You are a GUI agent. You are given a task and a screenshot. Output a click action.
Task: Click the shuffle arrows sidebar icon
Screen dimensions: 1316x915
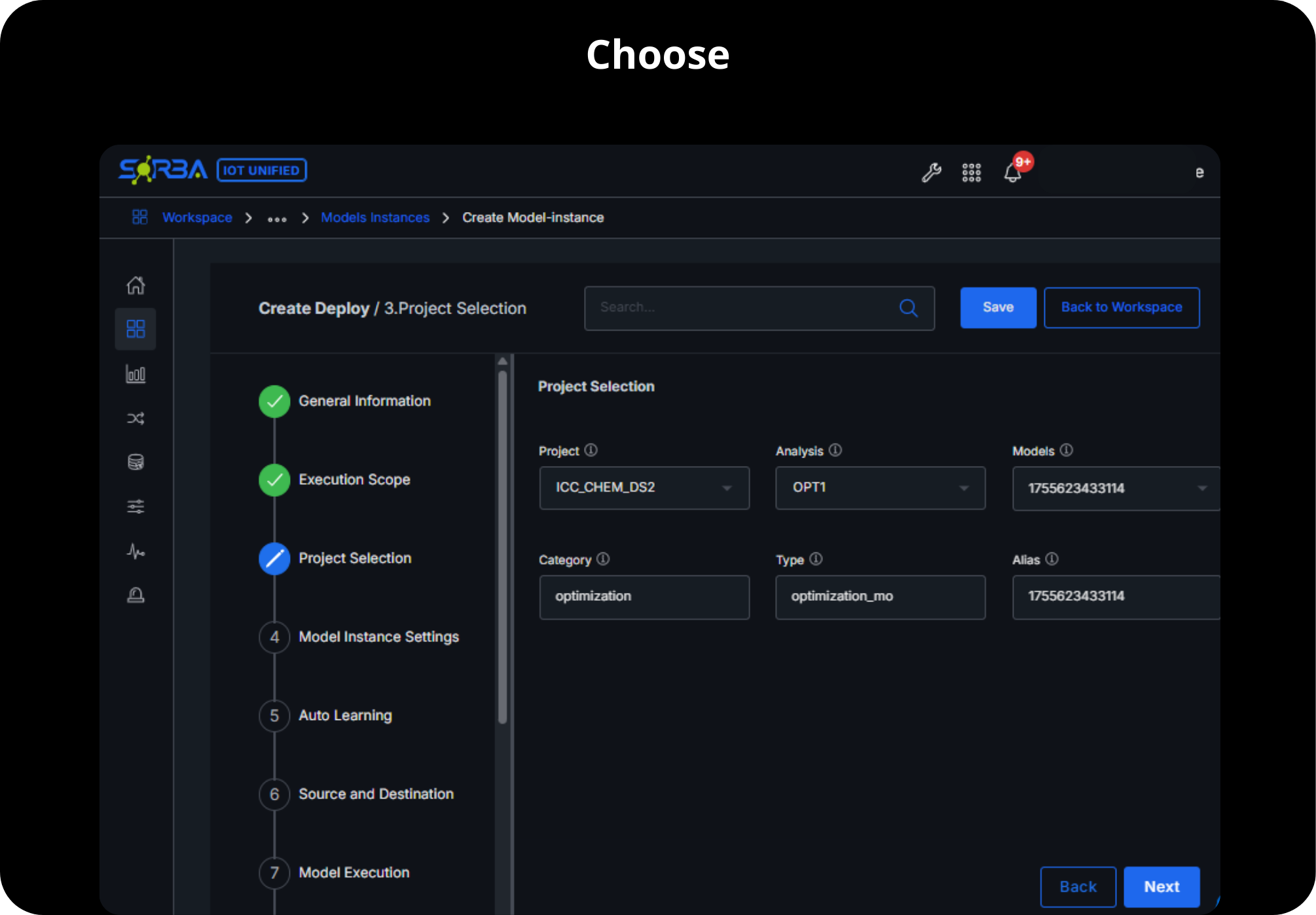click(136, 418)
